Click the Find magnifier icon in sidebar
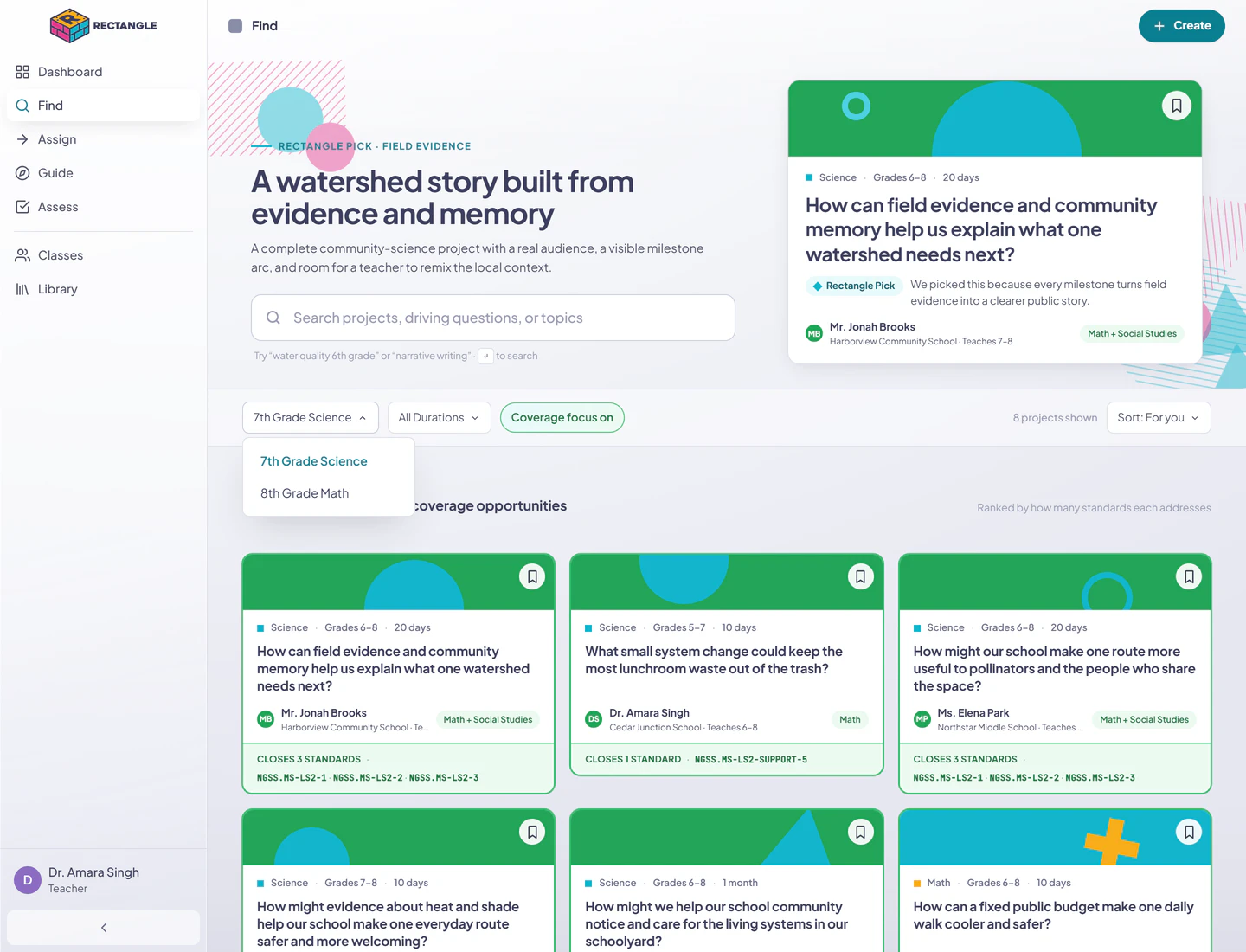 [x=22, y=106]
